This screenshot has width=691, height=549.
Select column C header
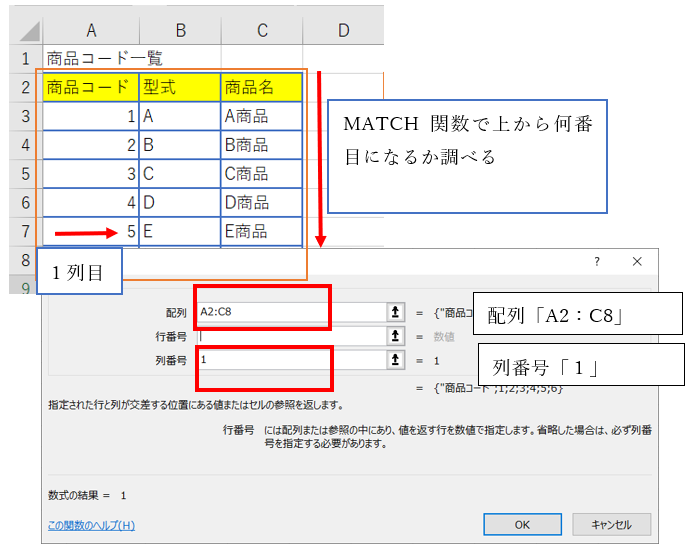click(261, 31)
